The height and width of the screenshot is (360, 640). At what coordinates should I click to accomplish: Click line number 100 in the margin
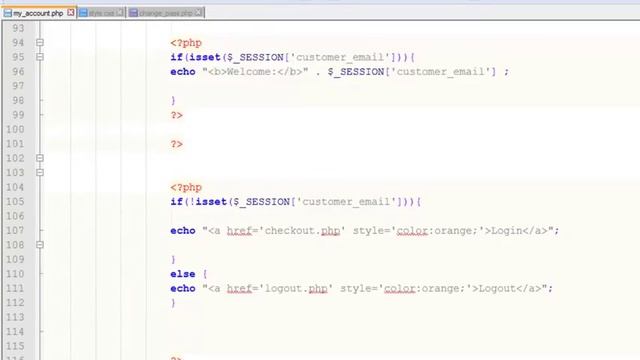pos(15,129)
